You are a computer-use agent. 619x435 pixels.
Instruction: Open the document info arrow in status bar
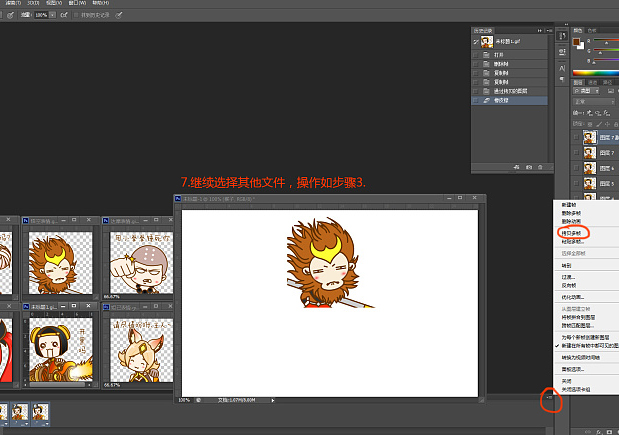[272, 400]
